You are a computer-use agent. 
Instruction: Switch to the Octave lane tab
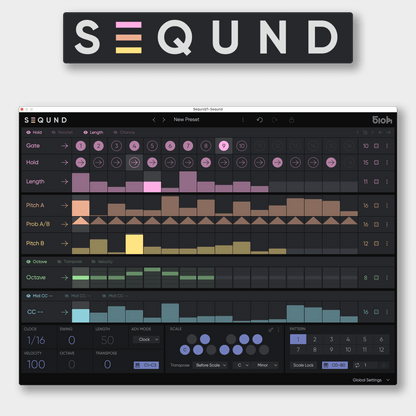pyautogui.click(x=36, y=262)
